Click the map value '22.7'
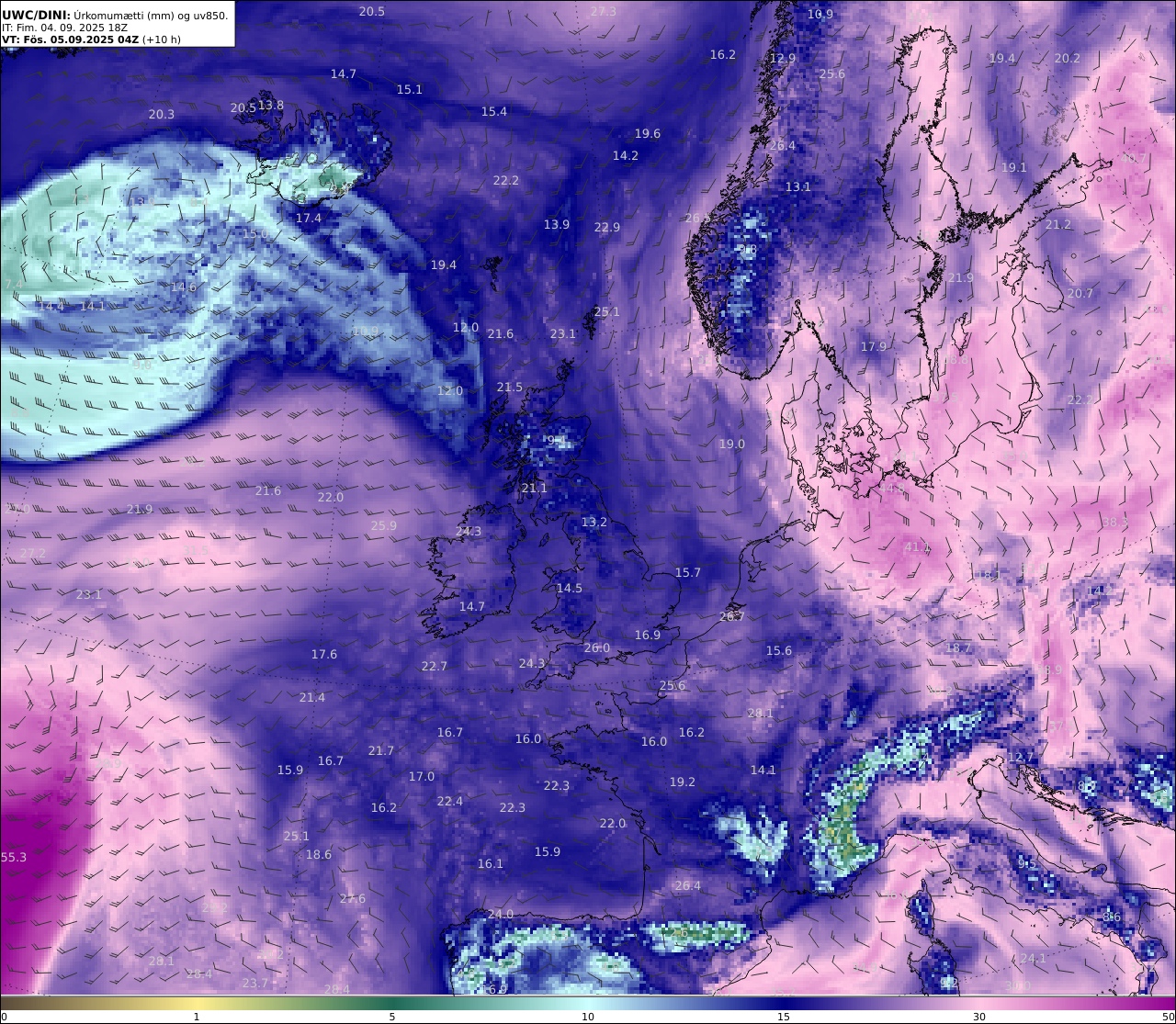The image size is (1176, 1024). [x=435, y=667]
